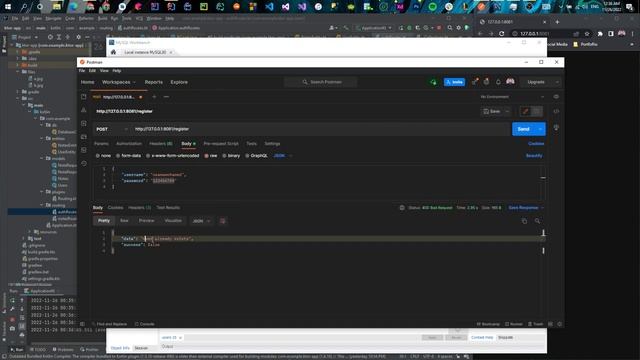Image resolution: width=640 pixels, height=360 pixels.
Task: Select the form-data body radio
Action: click(x=118, y=156)
